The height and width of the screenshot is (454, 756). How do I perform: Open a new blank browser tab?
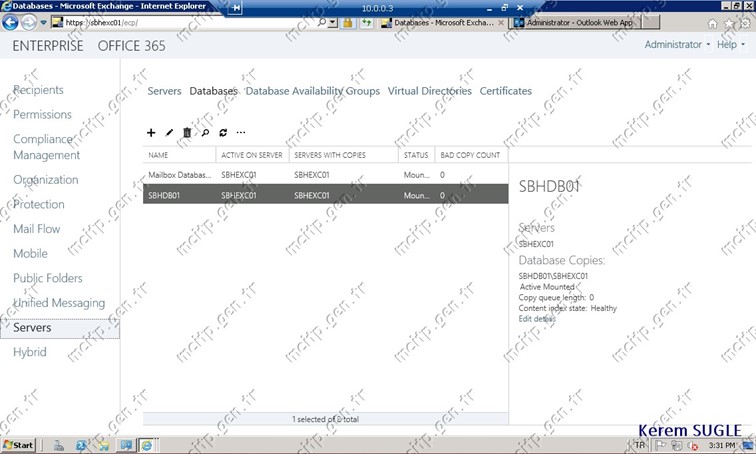point(650,22)
